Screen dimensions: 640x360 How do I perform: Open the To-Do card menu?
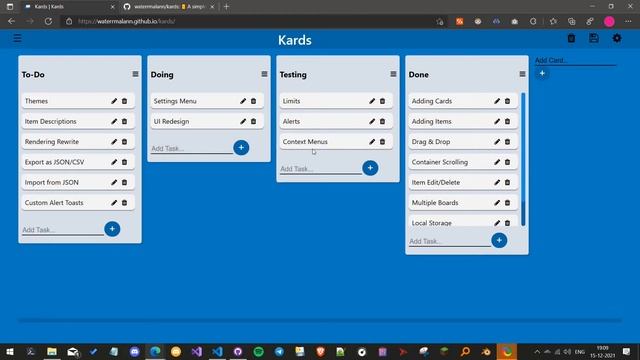[x=136, y=74]
